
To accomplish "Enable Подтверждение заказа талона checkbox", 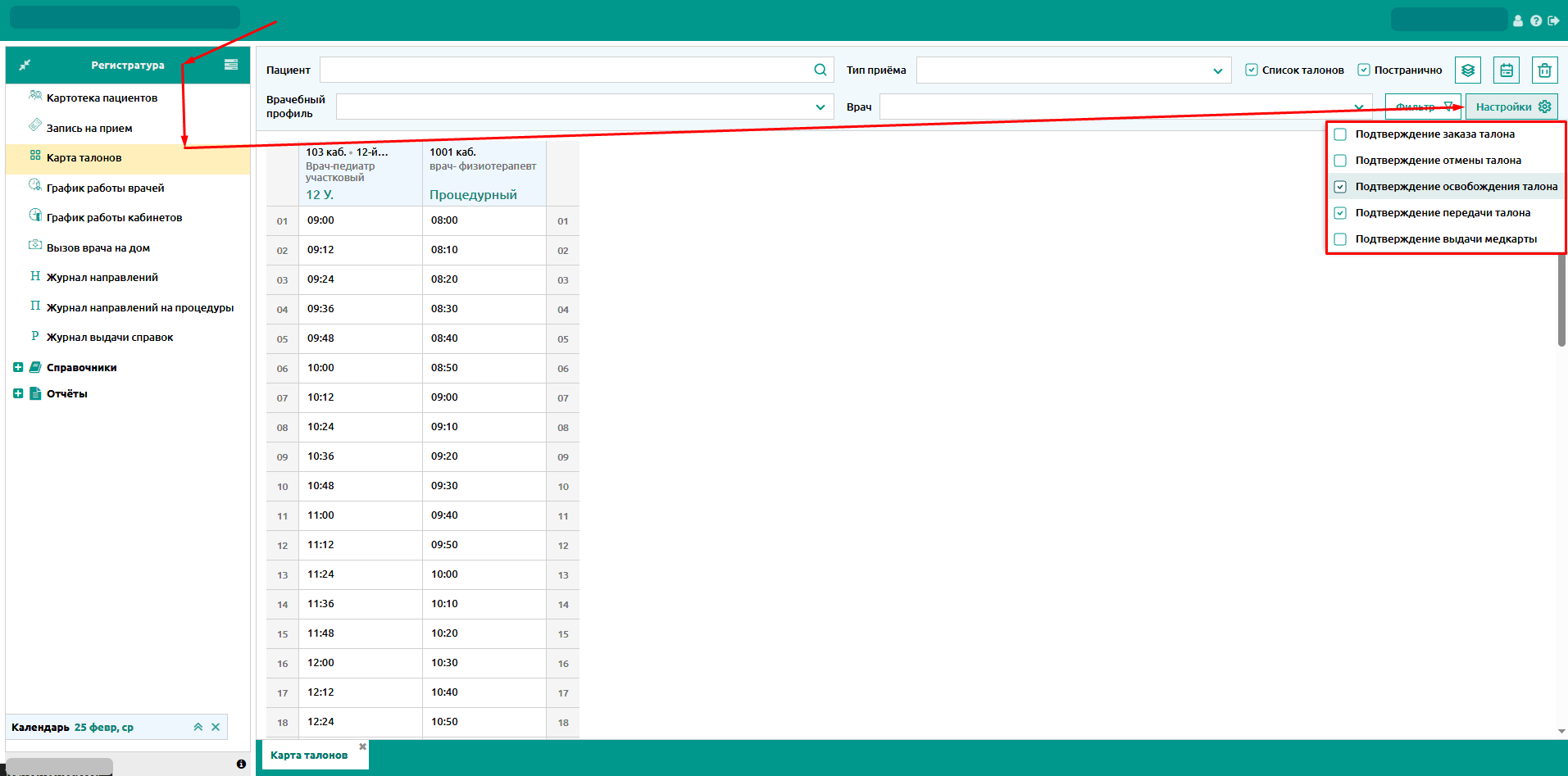I will tap(1340, 134).
